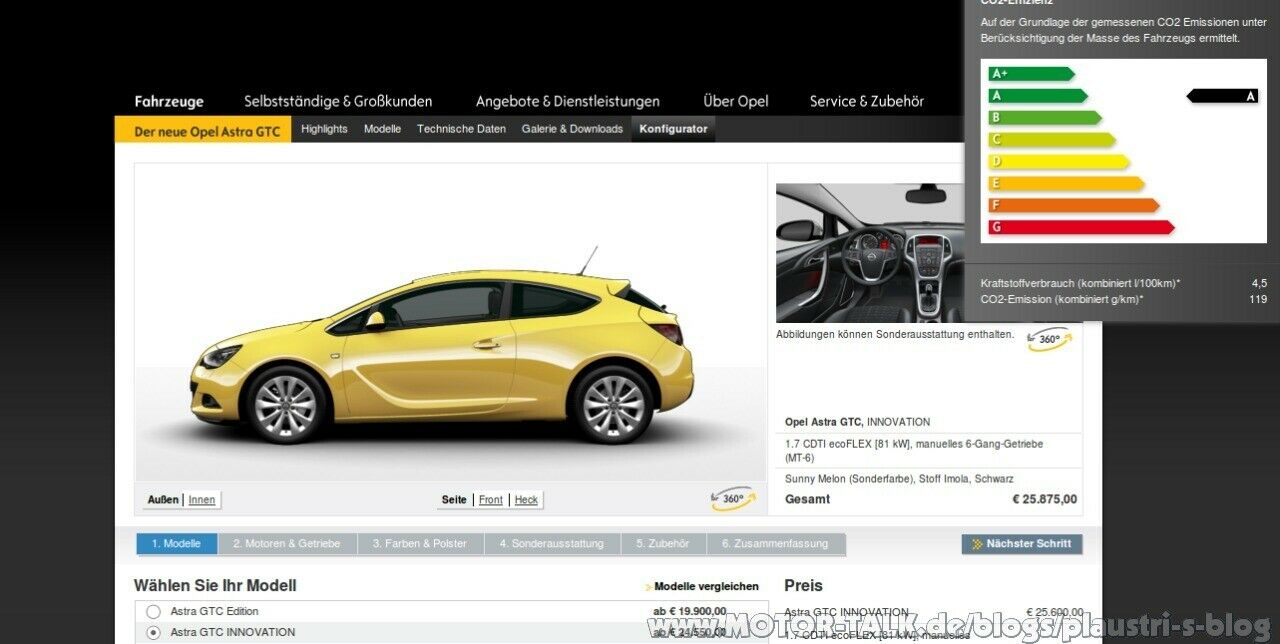Open 360° interior view icon beside dashboard photo

(x=1049, y=340)
